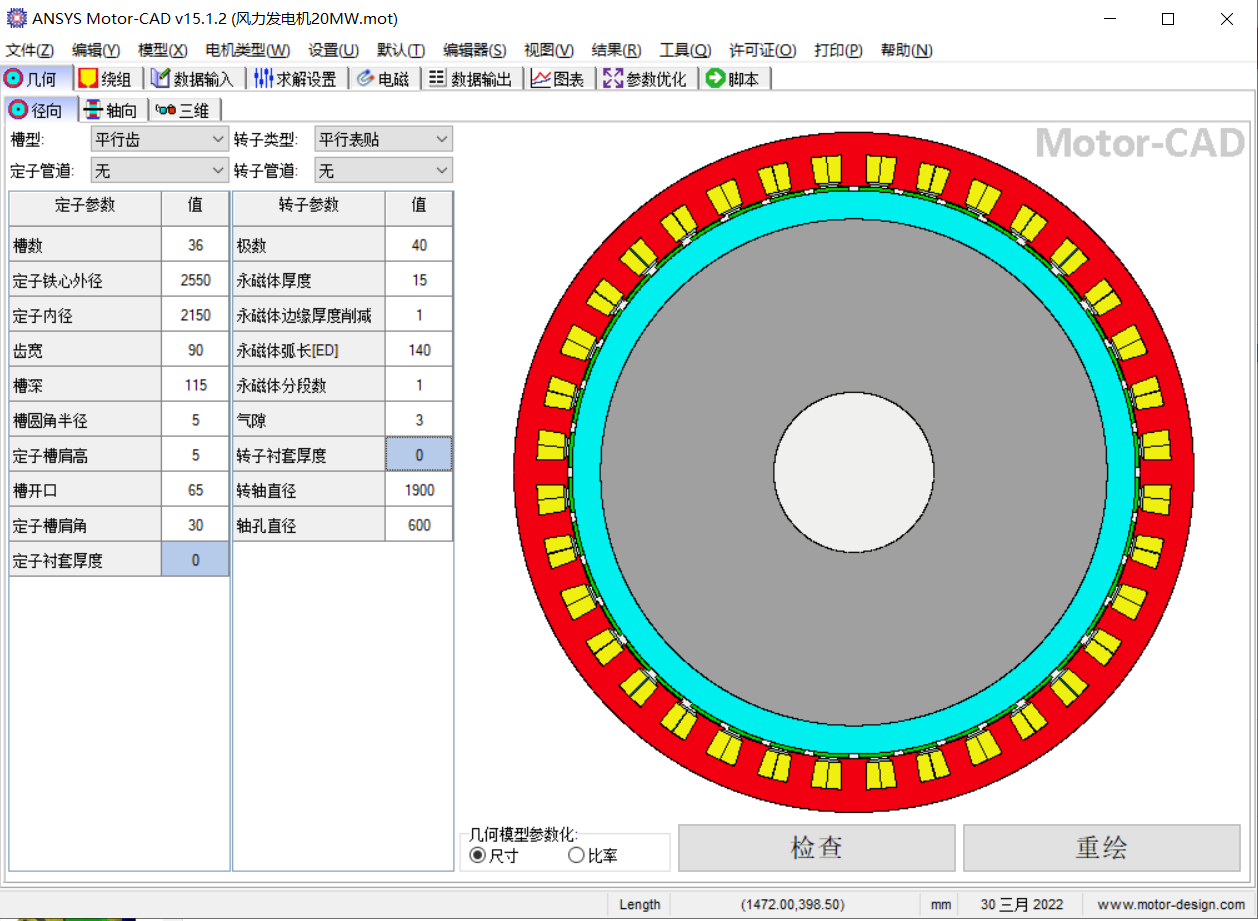1258x921 pixels.
Task: Click the 轴孔直径 value 600
Action: tap(419, 525)
